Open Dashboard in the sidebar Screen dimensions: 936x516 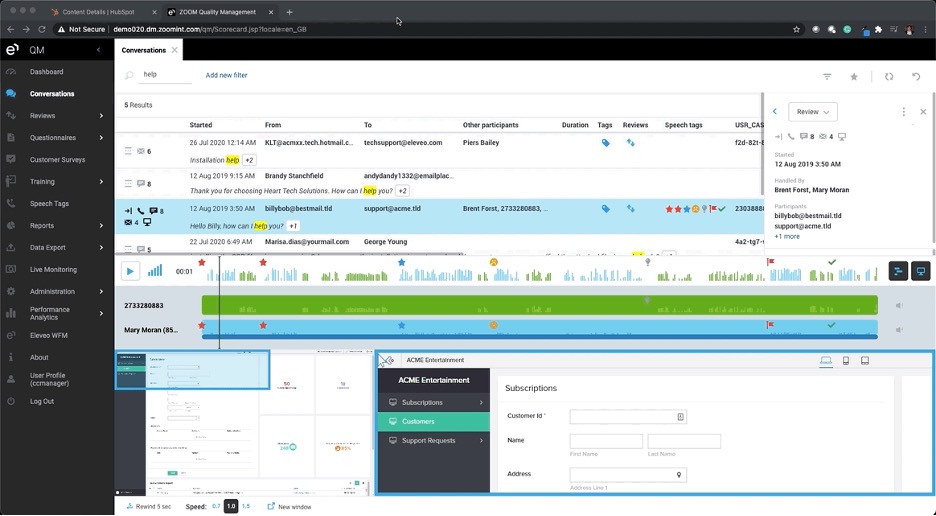[47, 72]
